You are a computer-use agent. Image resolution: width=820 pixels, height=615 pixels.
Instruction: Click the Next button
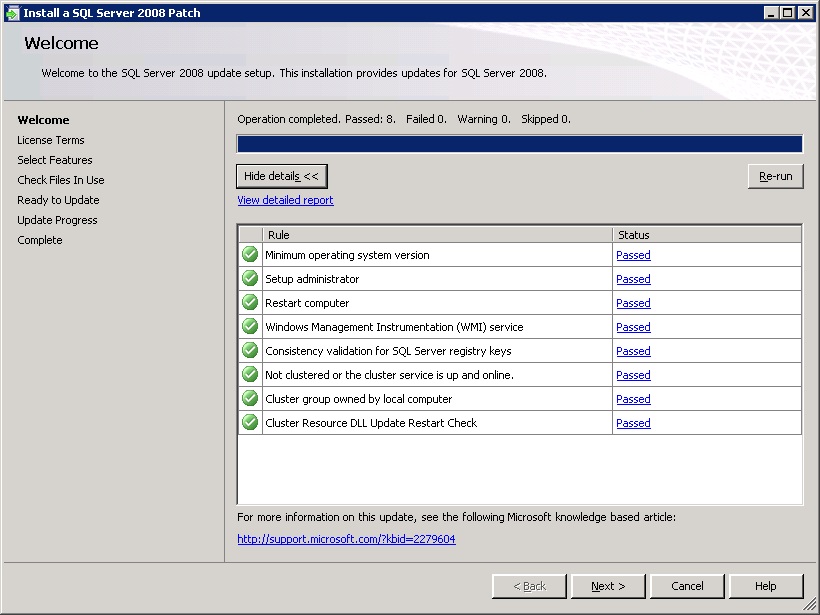[608, 586]
